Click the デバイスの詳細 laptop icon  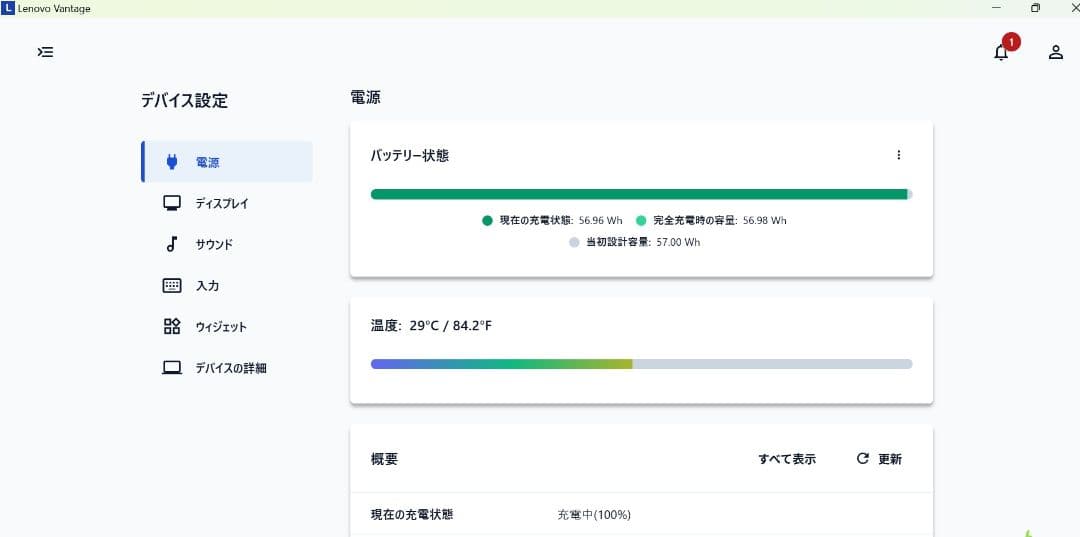(172, 368)
